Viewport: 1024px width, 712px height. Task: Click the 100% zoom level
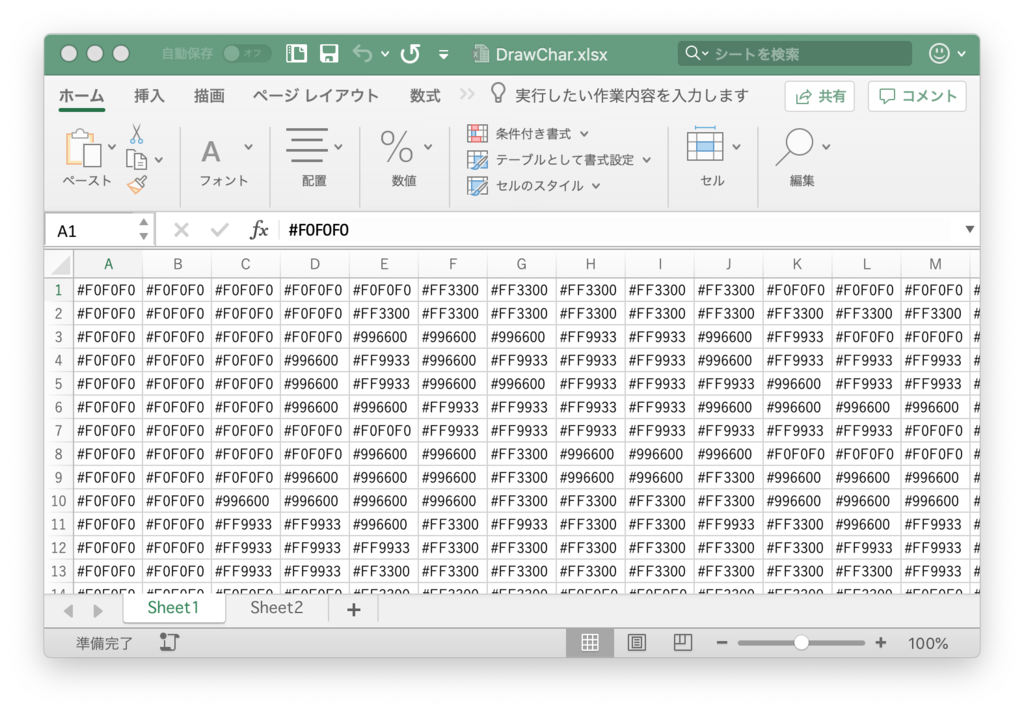(x=927, y=643)
